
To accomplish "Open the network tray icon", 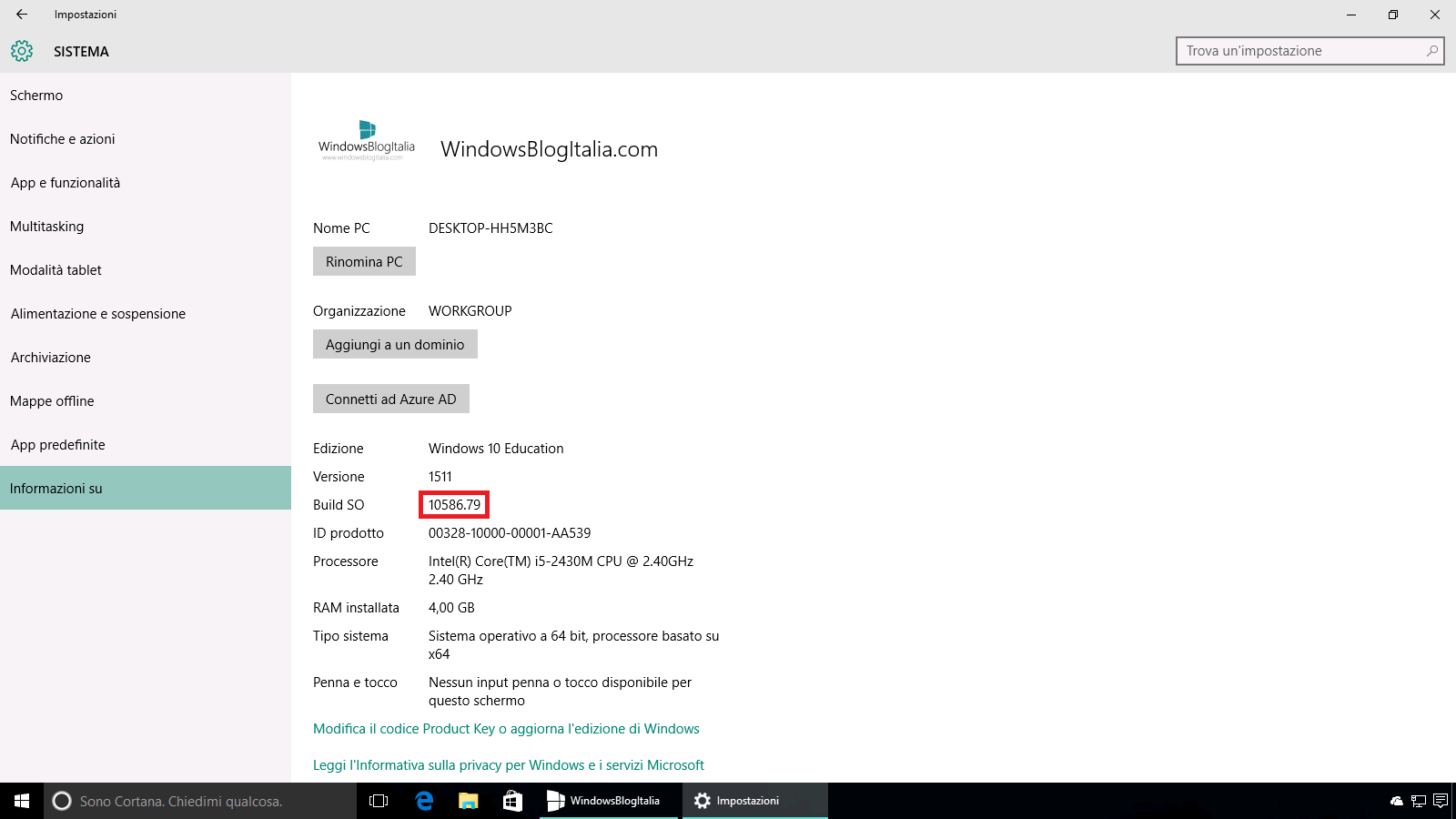I will click(x=1419, y=801).
